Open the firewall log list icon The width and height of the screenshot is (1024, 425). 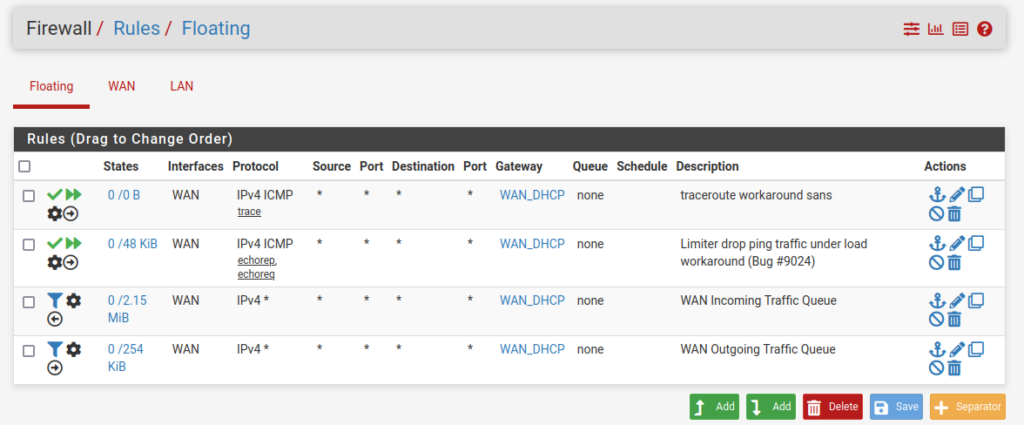point(960,29)
